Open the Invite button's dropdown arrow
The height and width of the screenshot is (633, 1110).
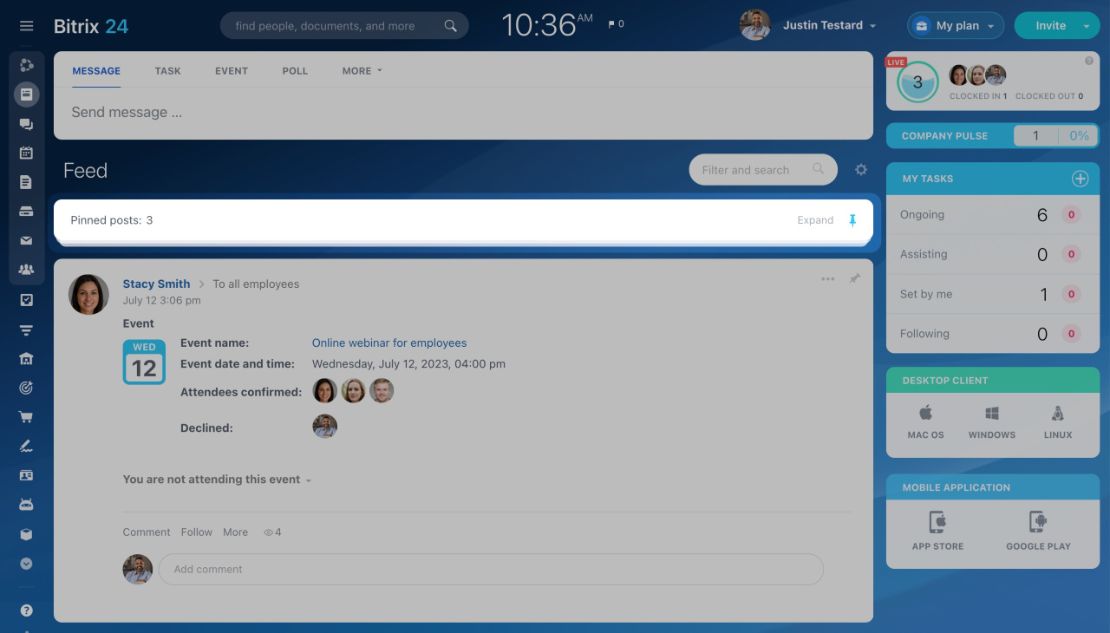(1086, 26)
